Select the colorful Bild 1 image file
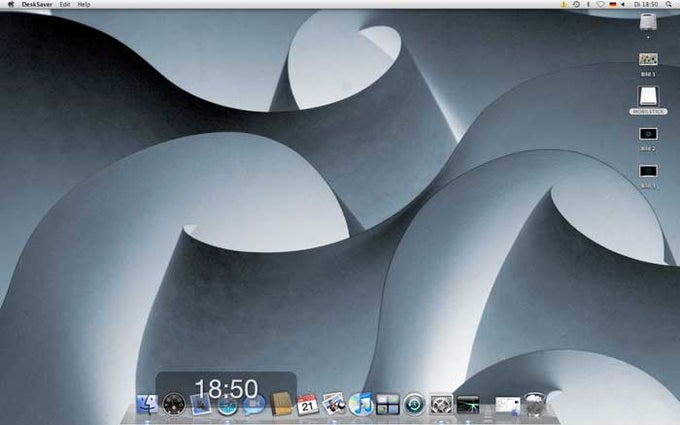Screen dimensions: 680x425 click(x=648, y=59)
